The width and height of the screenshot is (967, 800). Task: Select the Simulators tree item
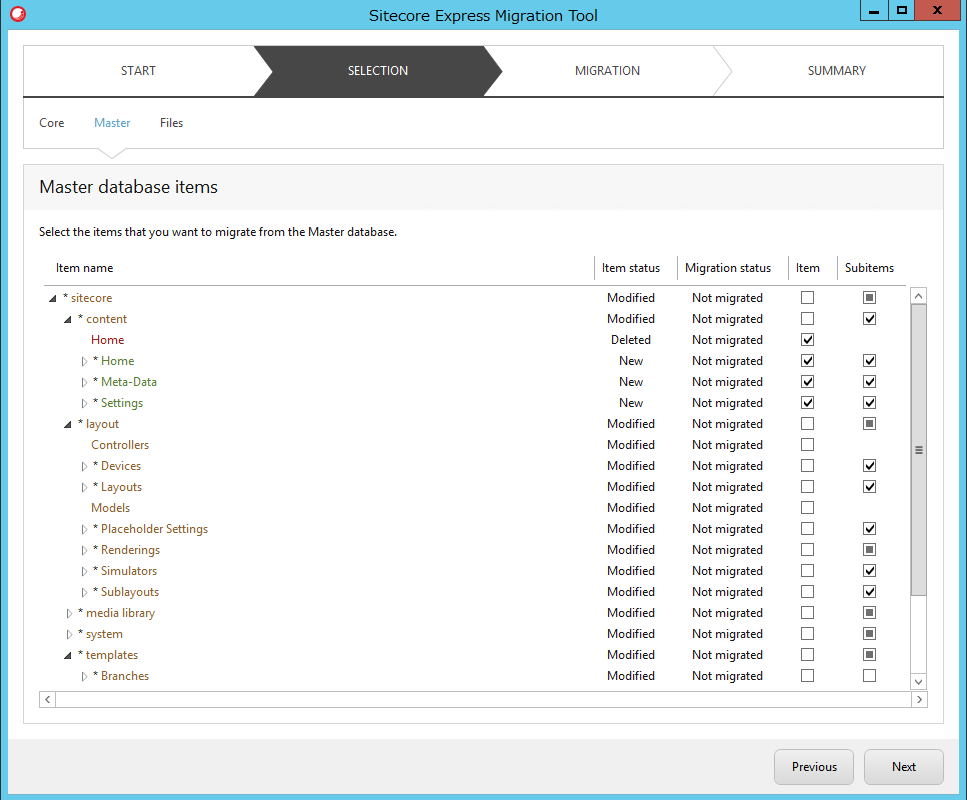(129, 571)
